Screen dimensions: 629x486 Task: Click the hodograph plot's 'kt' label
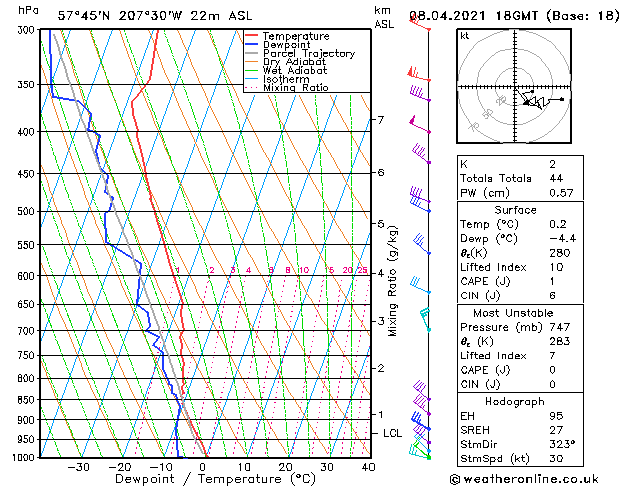click(465, 36)
